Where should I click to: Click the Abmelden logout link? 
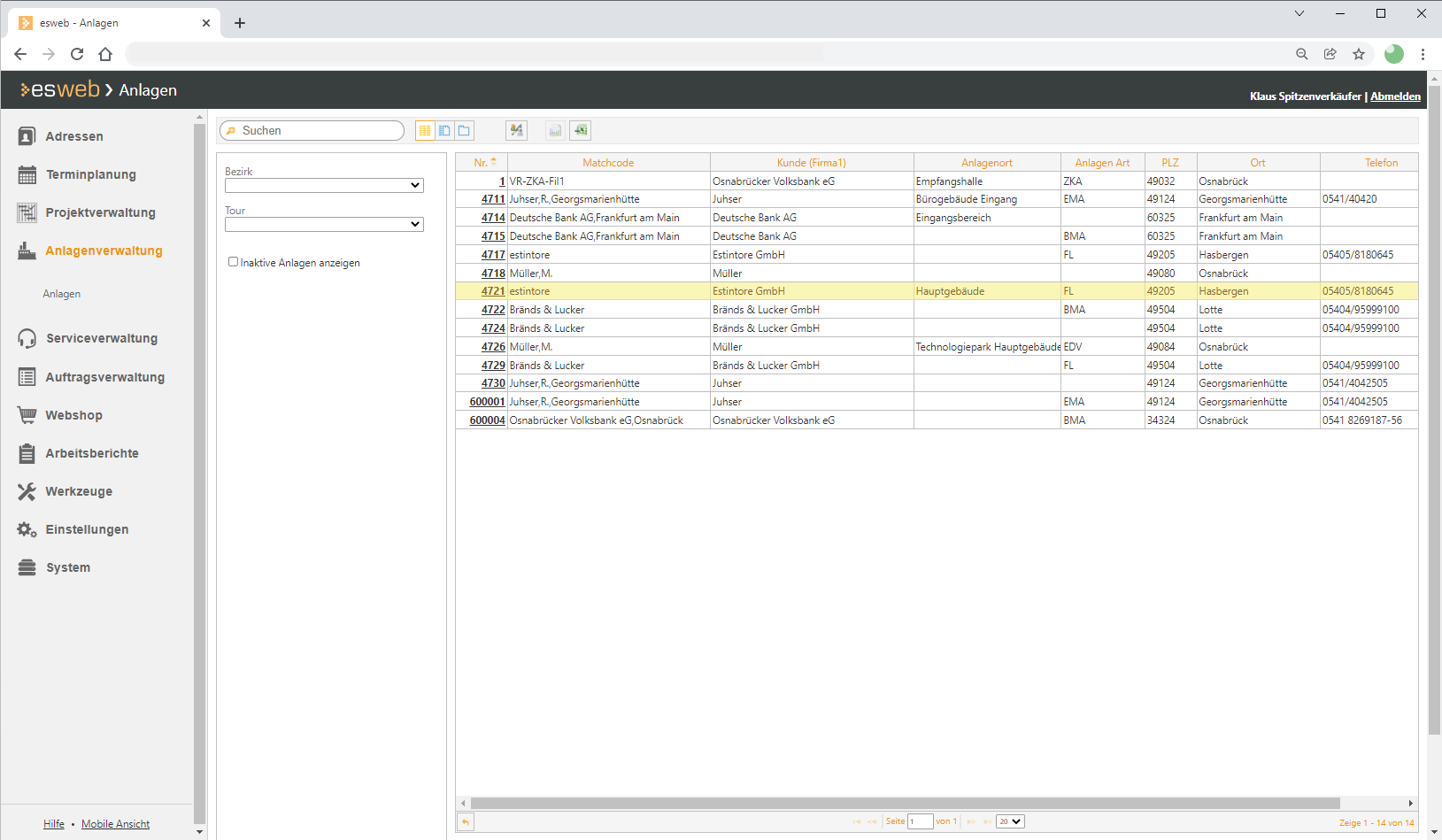click(1395, 96)
